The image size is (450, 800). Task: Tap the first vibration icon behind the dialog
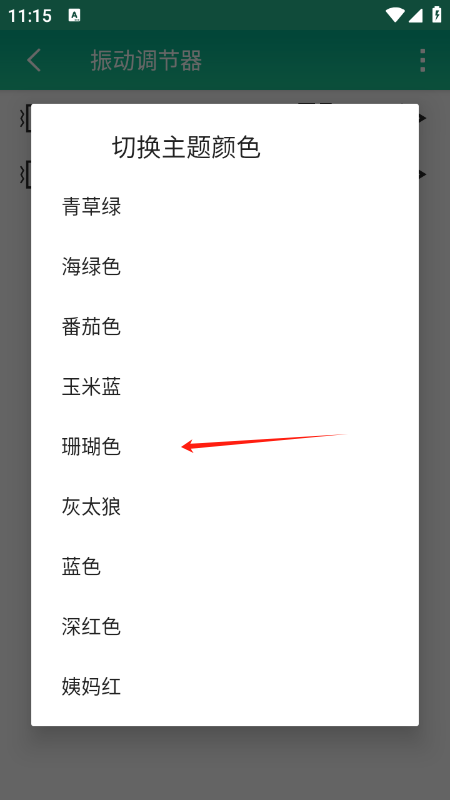(x=24, y=118)
